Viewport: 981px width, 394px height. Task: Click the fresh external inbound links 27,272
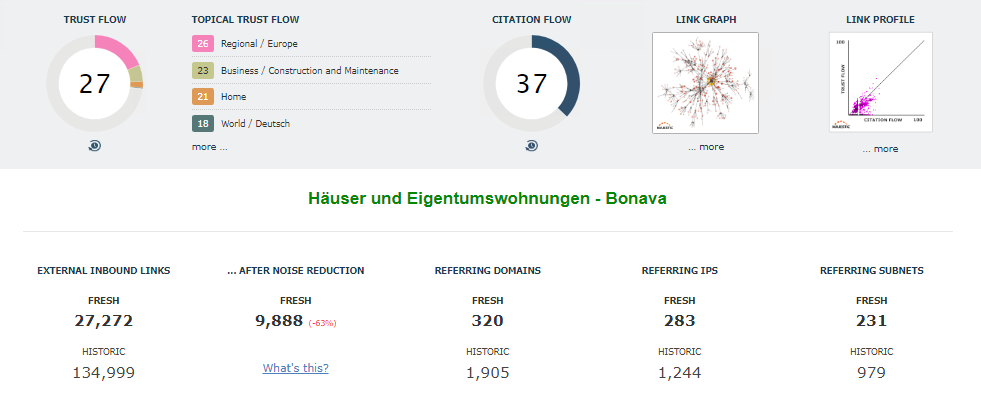(104, 321)
